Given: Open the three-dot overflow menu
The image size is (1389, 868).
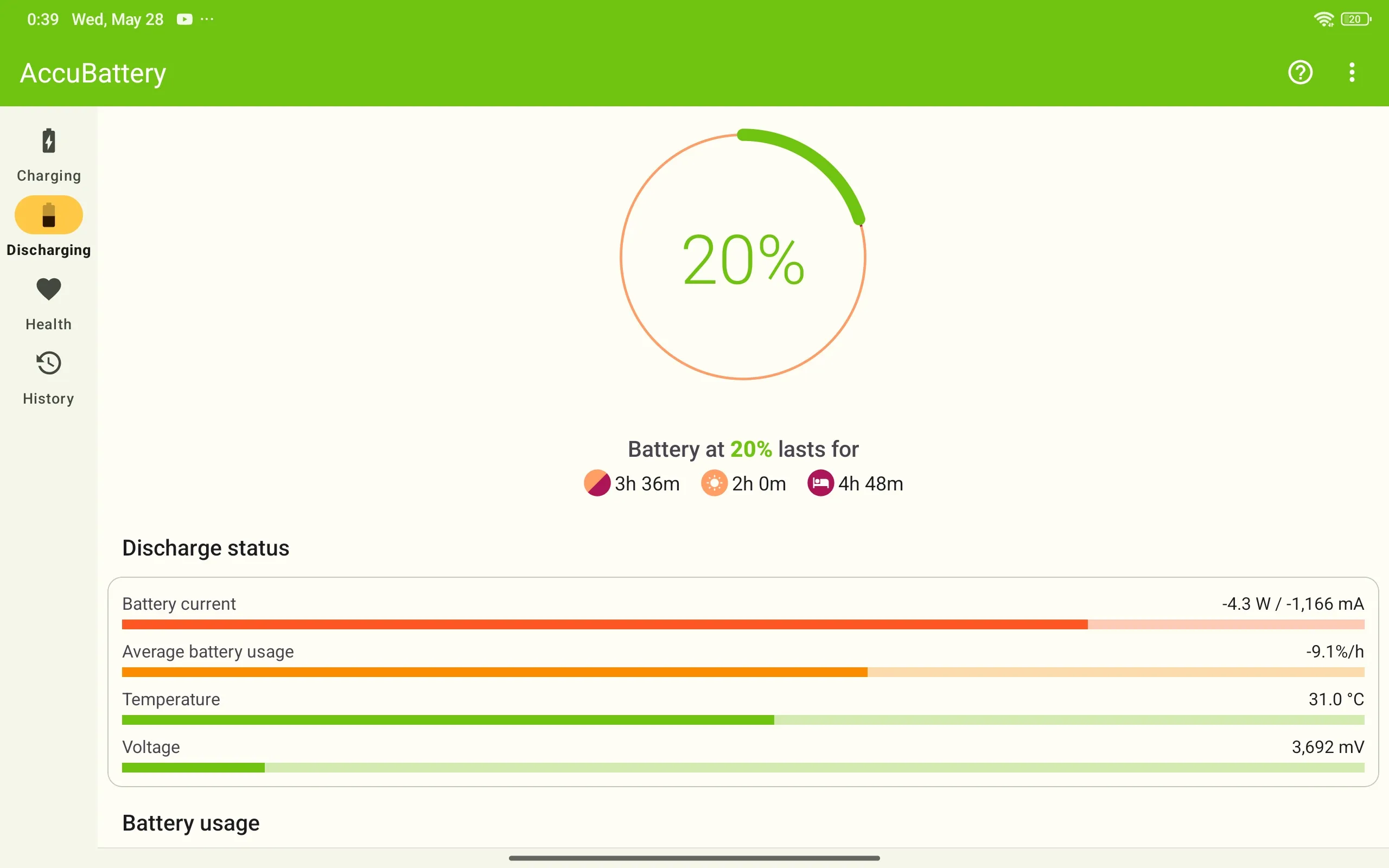Looking at the screenshot, I should pos(1352,72).
